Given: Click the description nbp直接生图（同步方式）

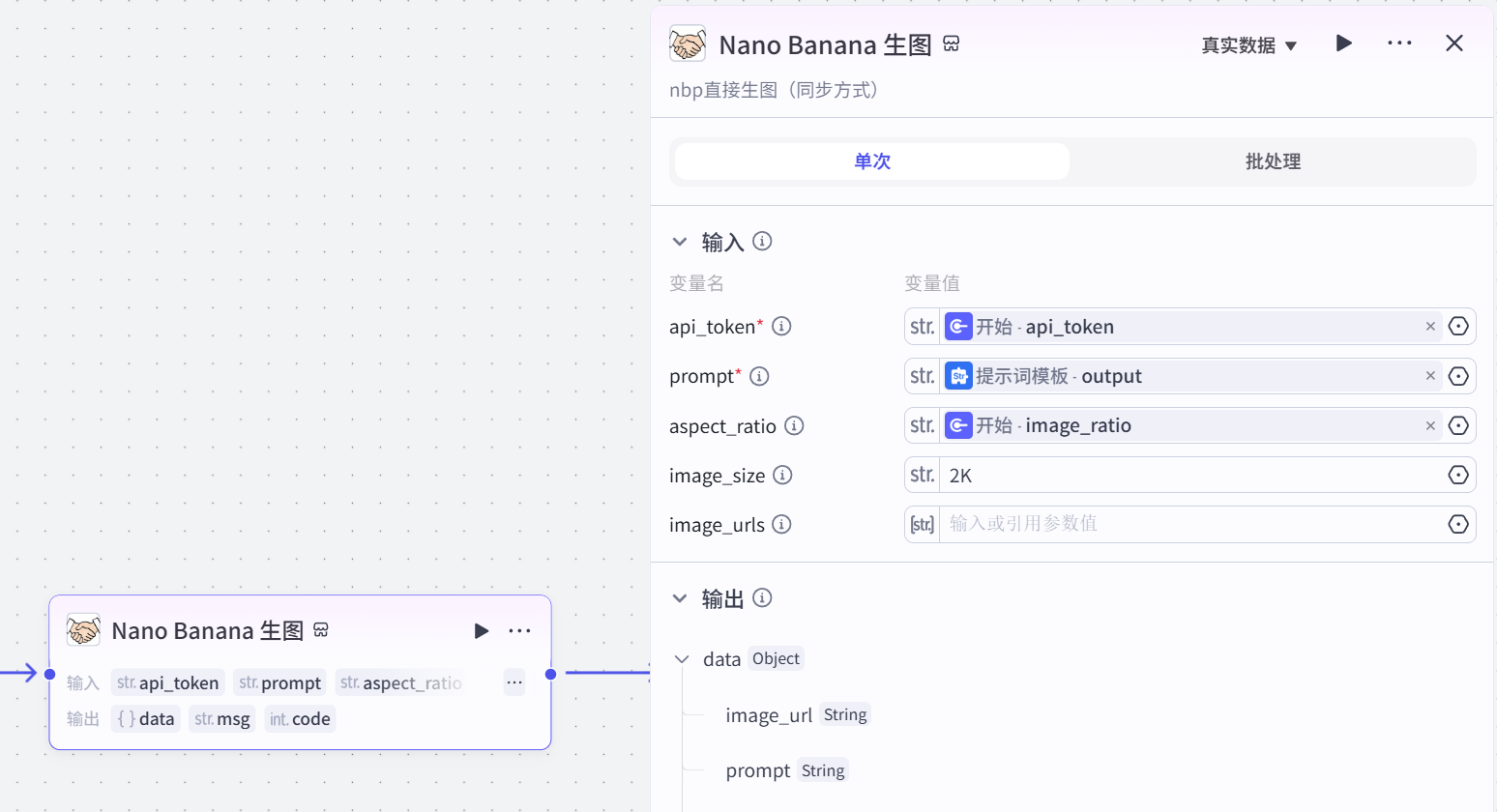Looking at the screenshot, I should (775, 90).
